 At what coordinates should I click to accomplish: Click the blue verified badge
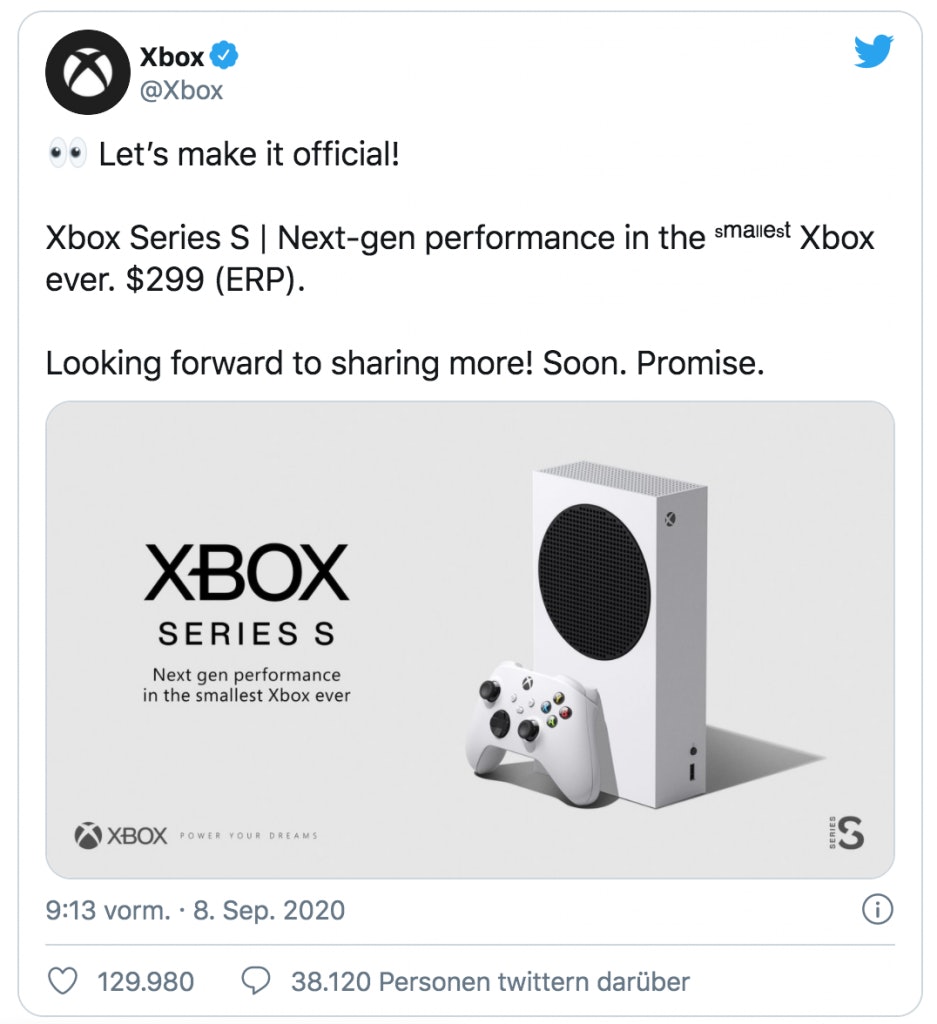[225, 57]
